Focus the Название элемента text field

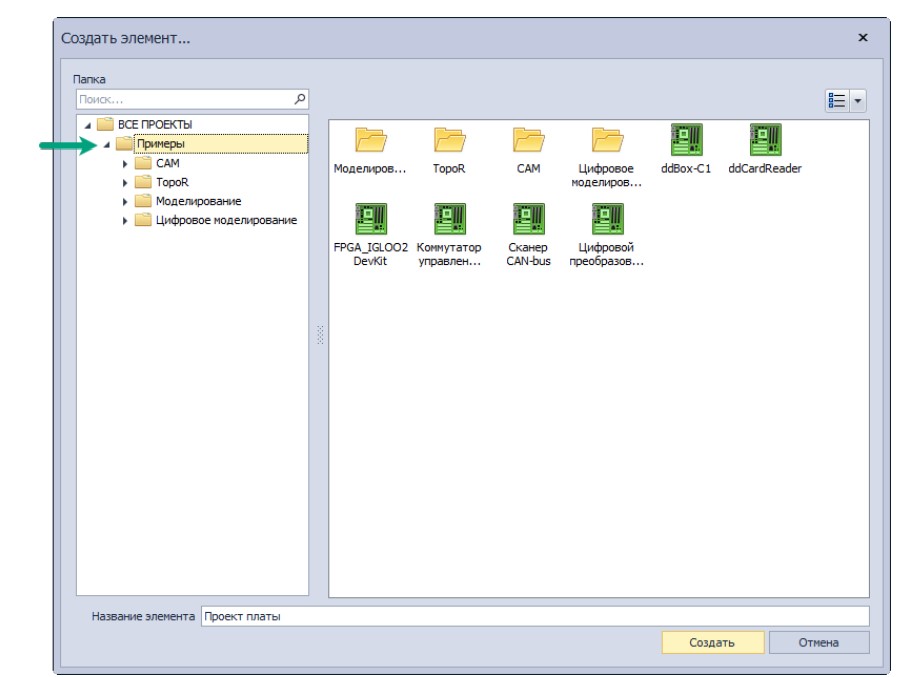(x=535, y=616)
